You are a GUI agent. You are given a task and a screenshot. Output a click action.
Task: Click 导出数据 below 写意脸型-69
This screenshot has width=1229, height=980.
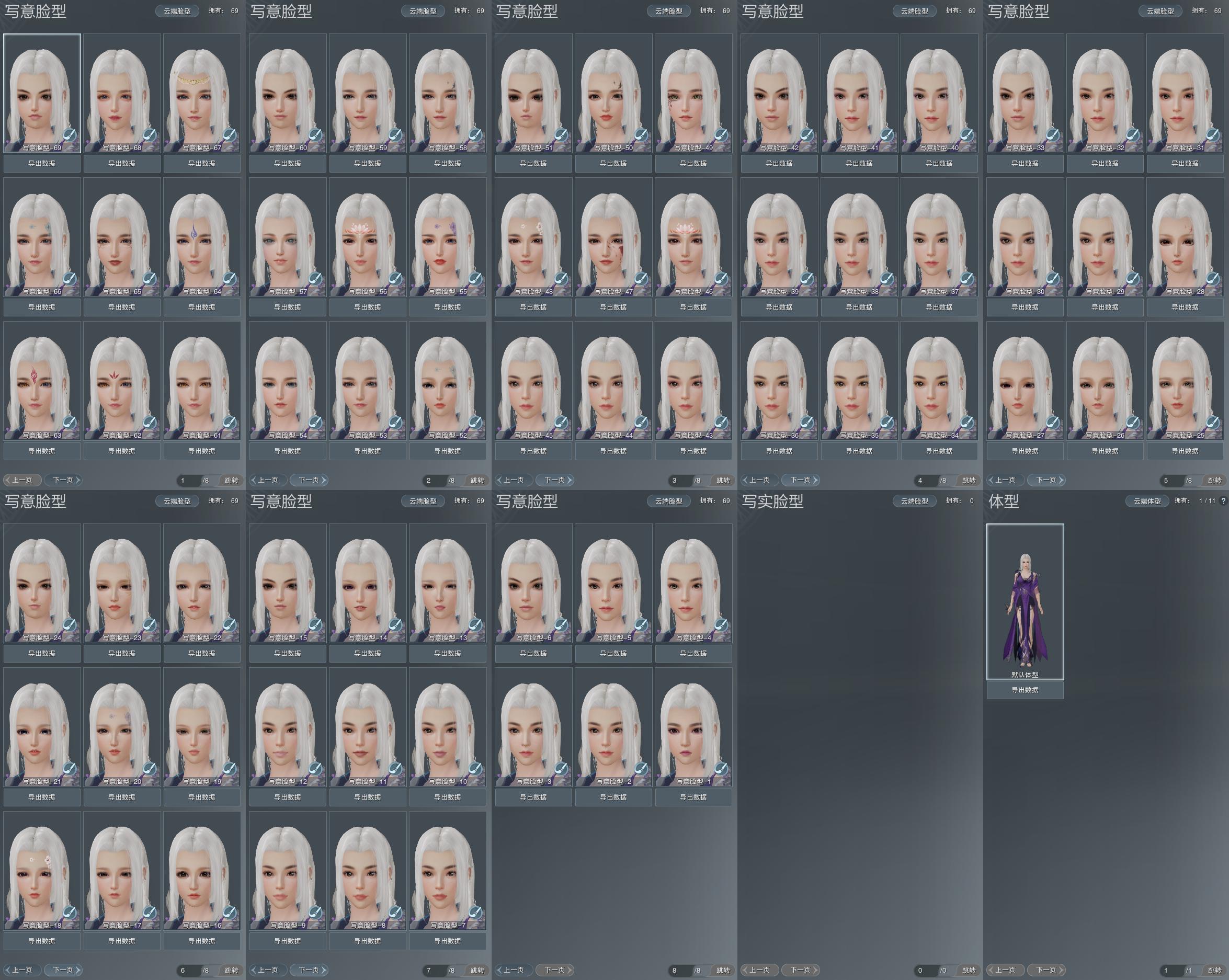coord(42,164)
